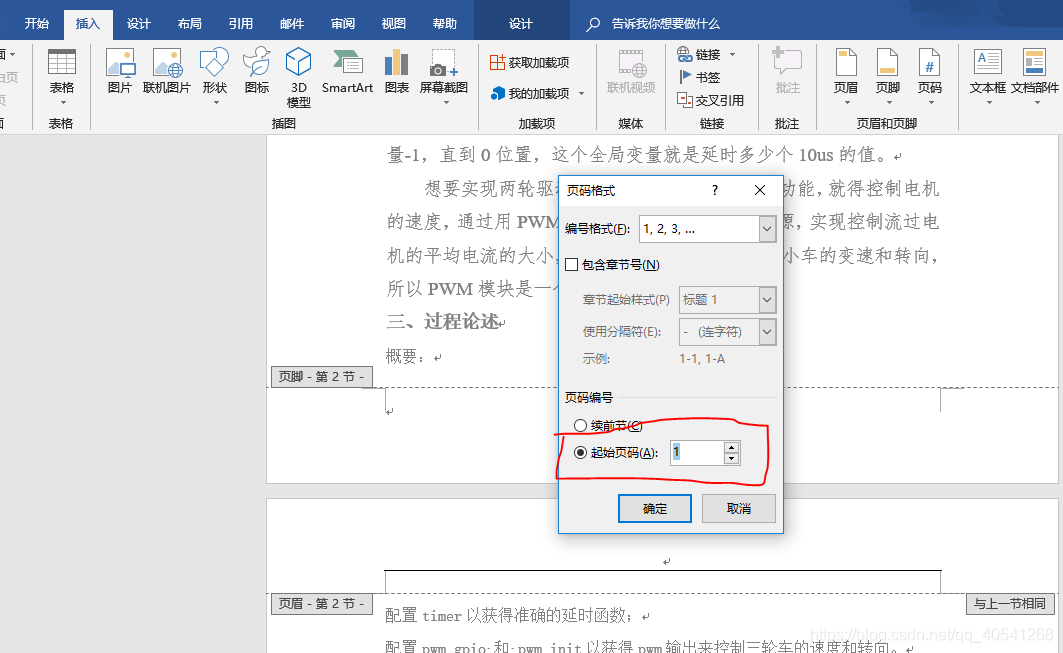1063x653 pixels.
Task: Select 起始页码 radio option
Action: (580, 452)
